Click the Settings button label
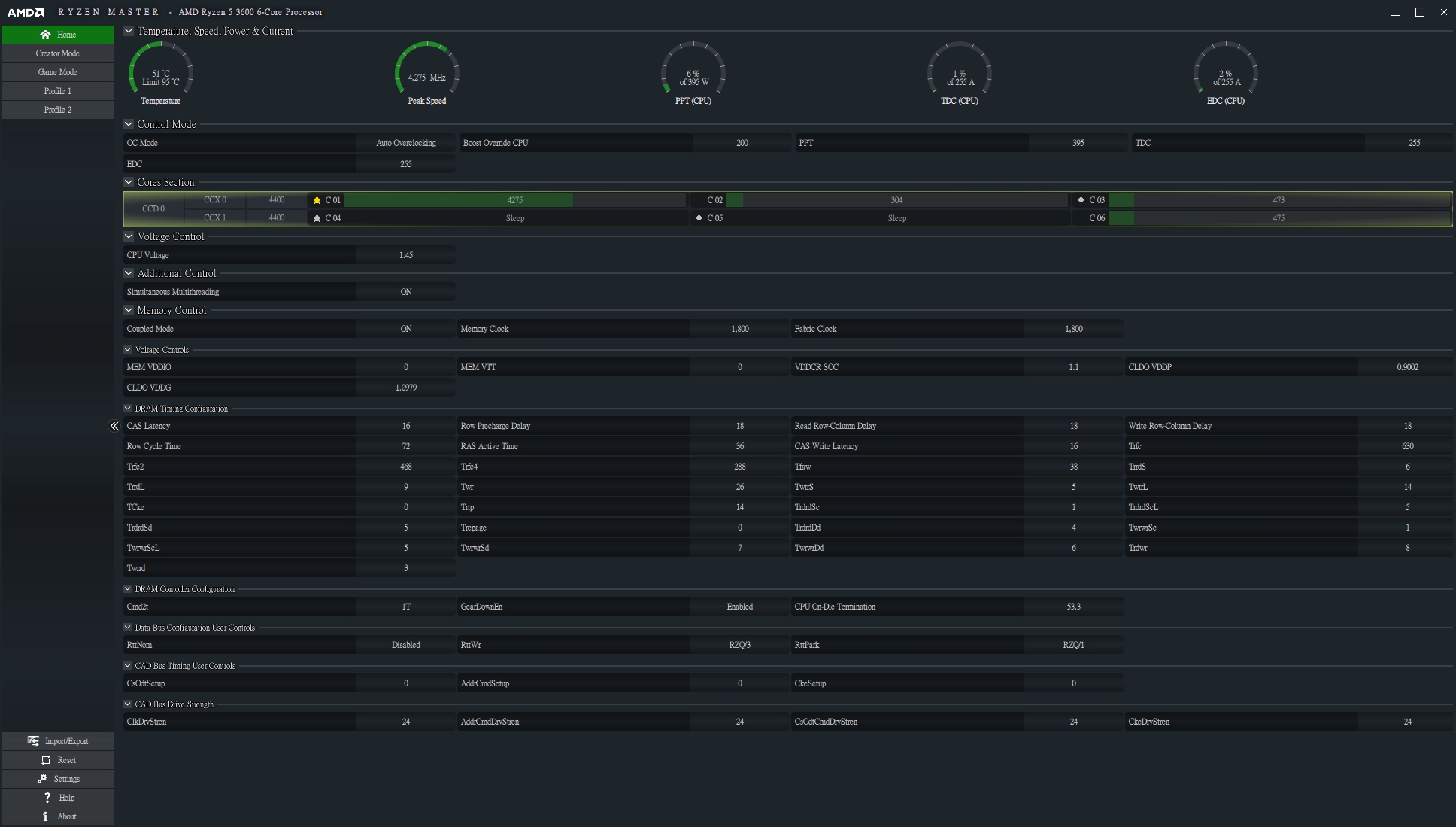 [x=67, y=779]
